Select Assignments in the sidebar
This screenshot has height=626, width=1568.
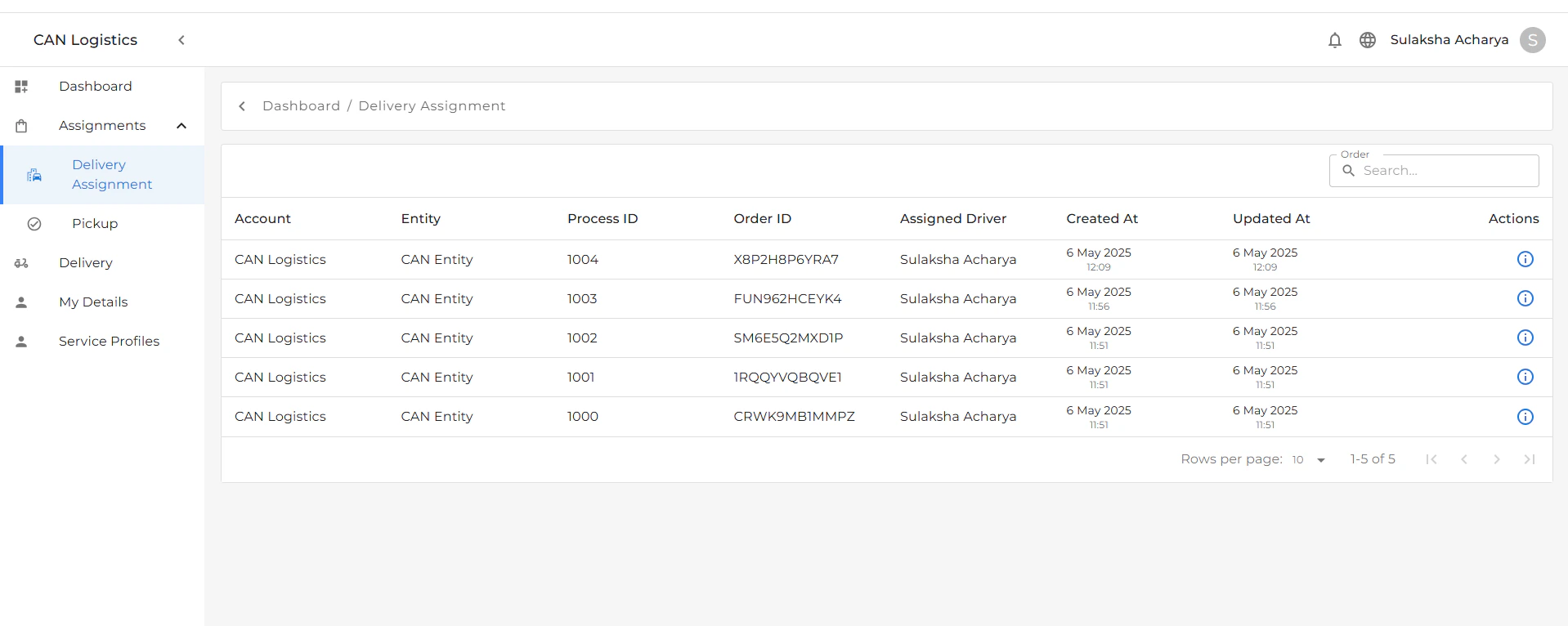point(102,126)
